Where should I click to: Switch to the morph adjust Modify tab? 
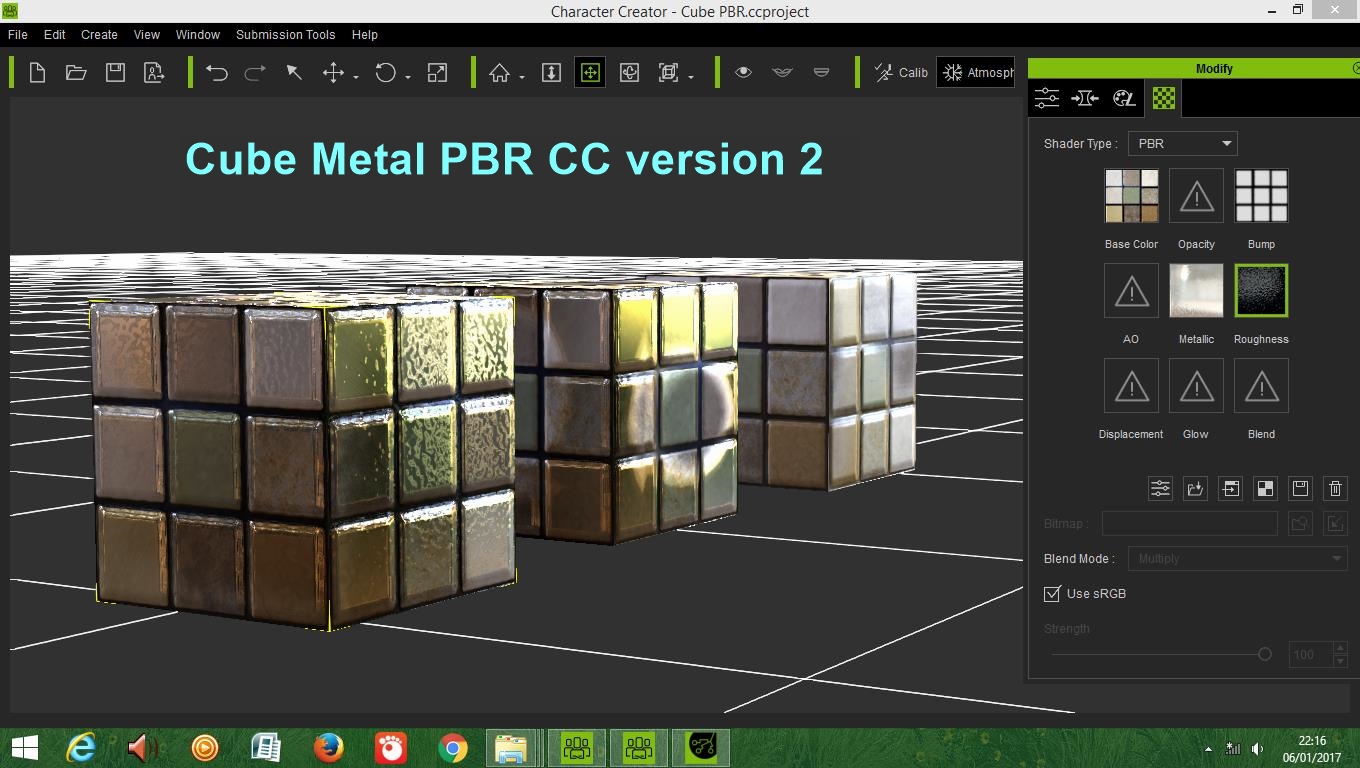(1085, 98)
